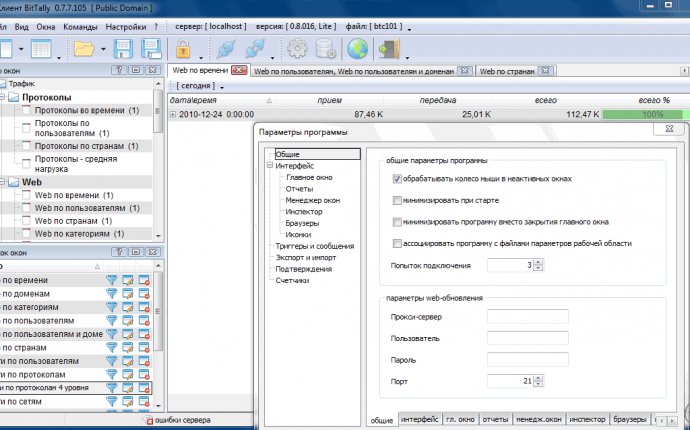Screen dimensions: 690x430
Task: Click the edit window icon for 'по сетям'
Action: pos(128,401)
